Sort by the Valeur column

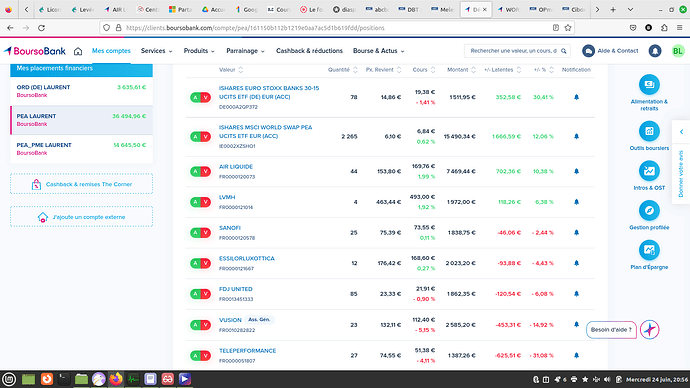(231, 70)
